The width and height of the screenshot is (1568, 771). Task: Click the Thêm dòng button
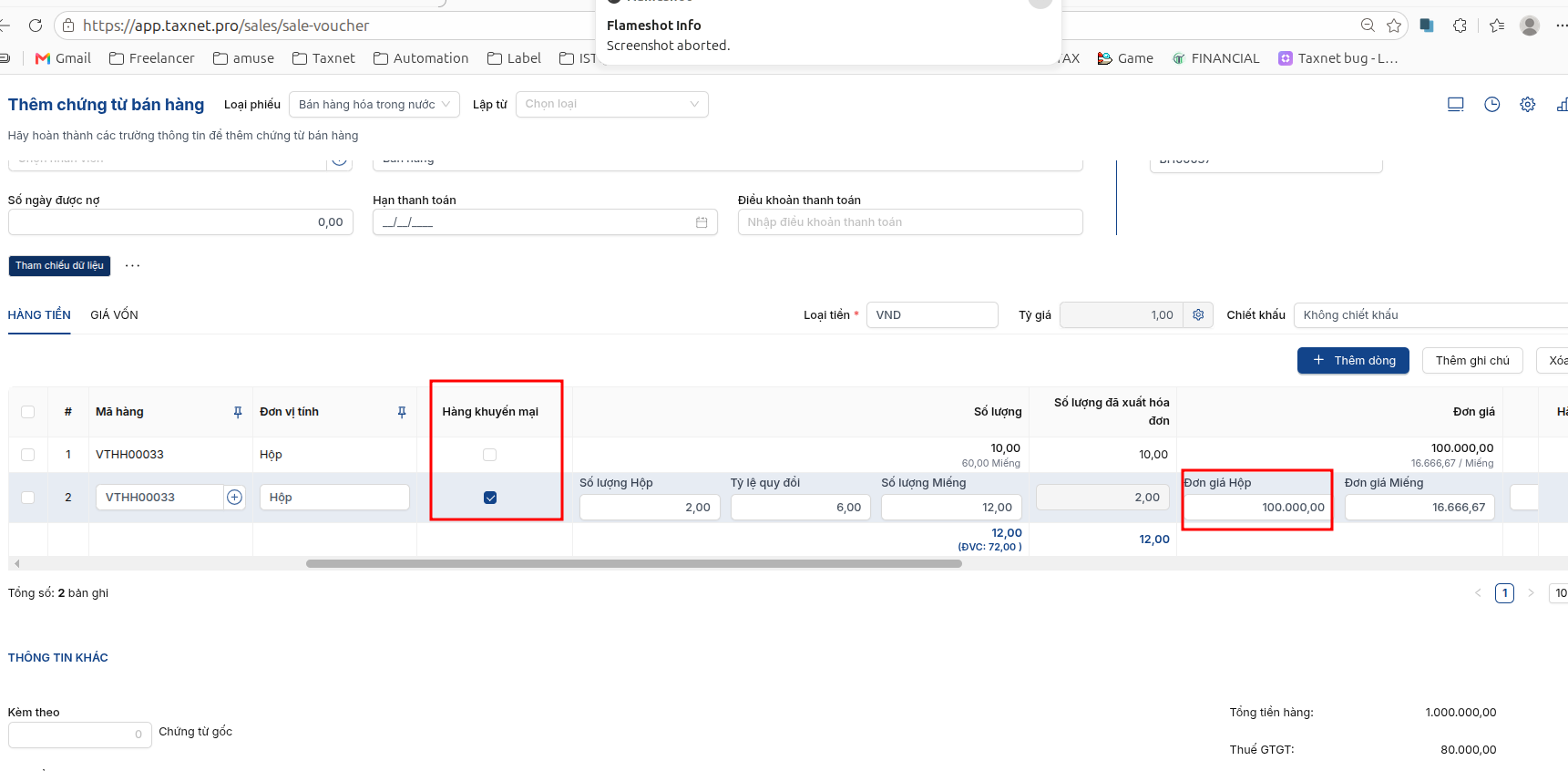click(1353, 361)
